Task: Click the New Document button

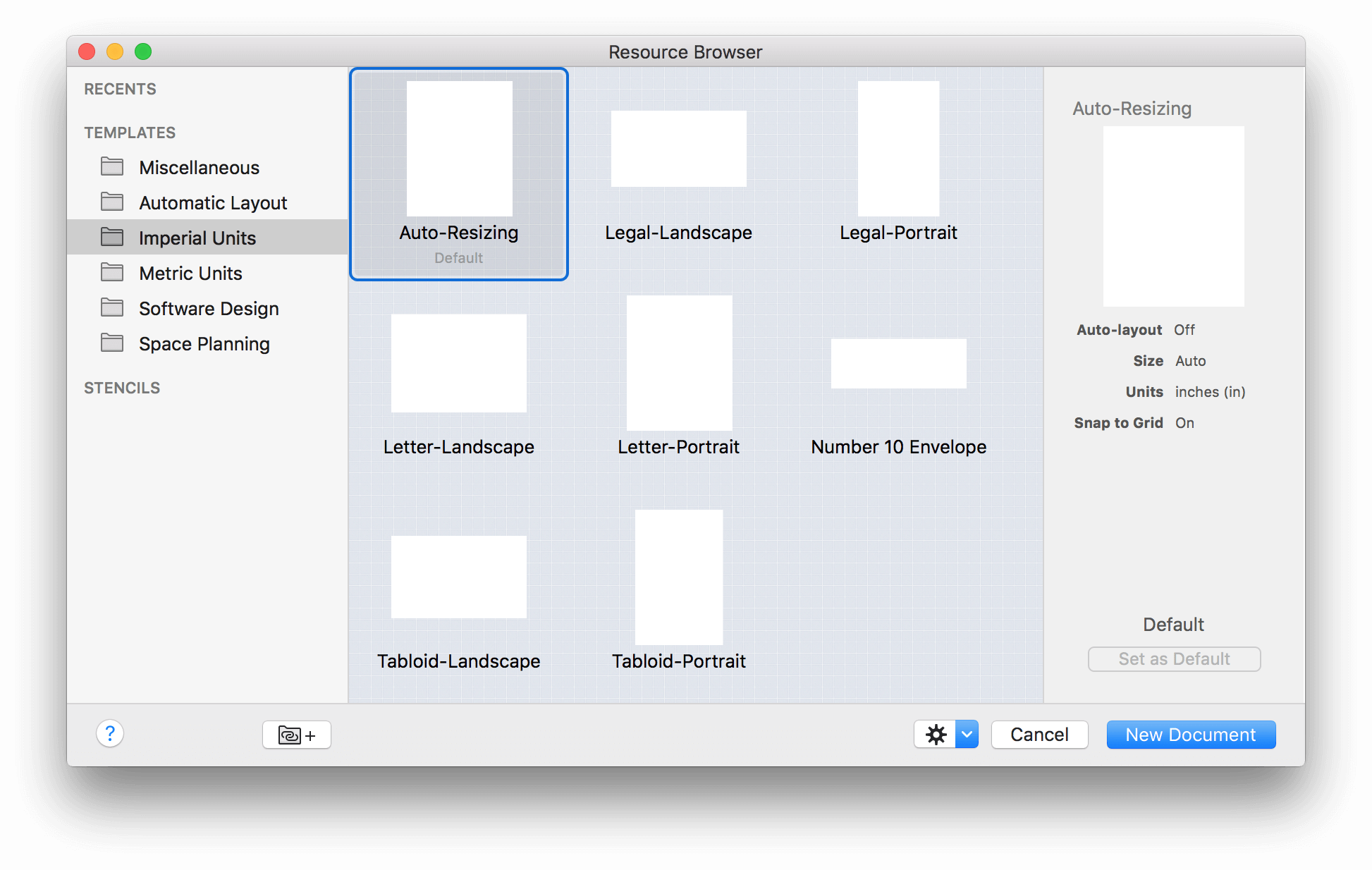Action: (x=1191, y=734)
